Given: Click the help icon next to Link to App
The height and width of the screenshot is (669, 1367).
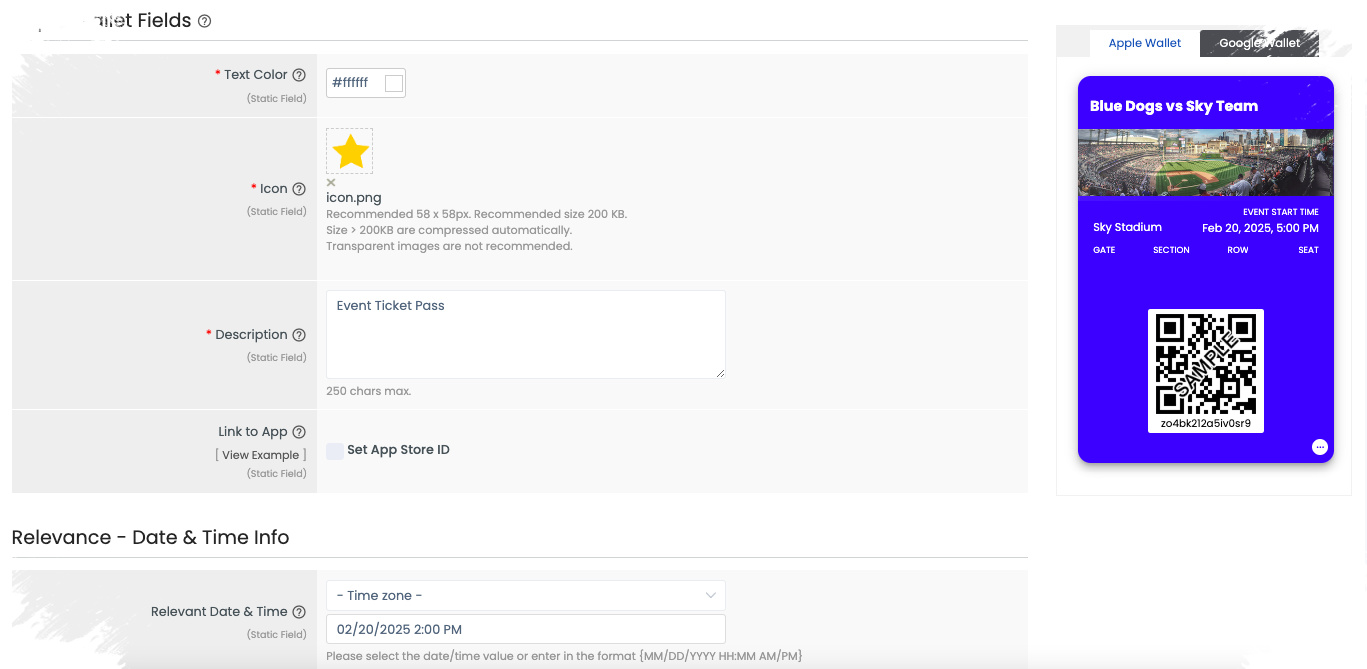Looking at the screenshot, I should tap(299, 432).
